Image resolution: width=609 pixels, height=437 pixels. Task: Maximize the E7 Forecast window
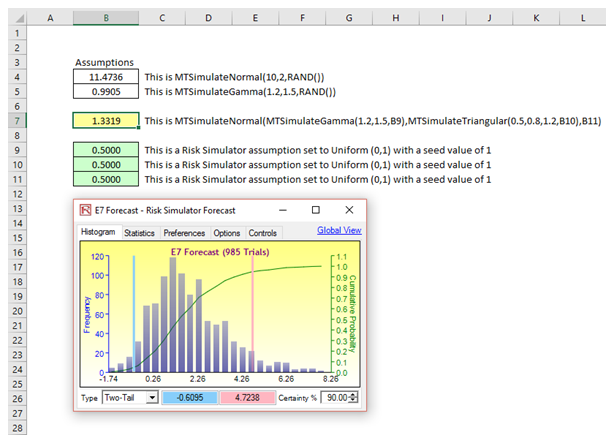point(316,210)
